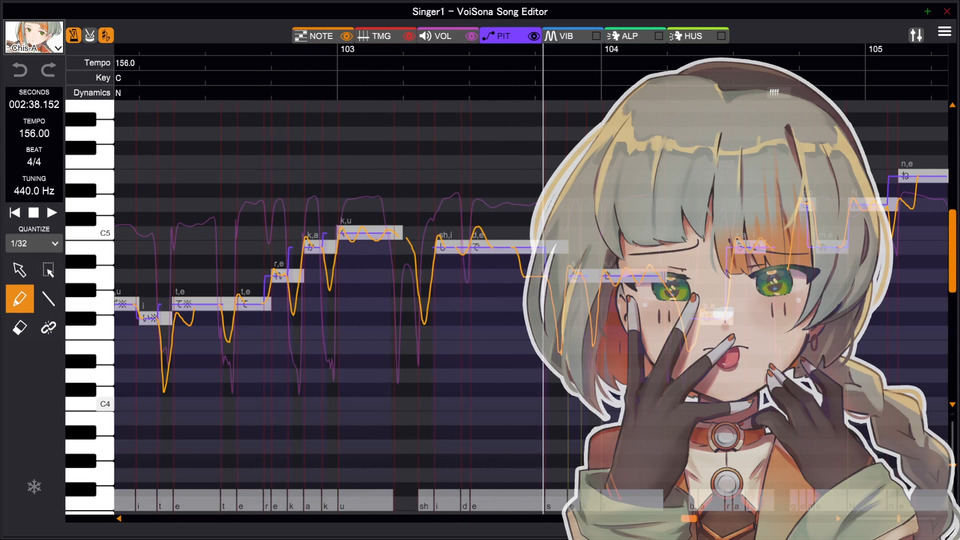This screenshot has height=540, width=960.
Task: Click the Tempo value 156.0 in track header
Action: tap(125, 63)
